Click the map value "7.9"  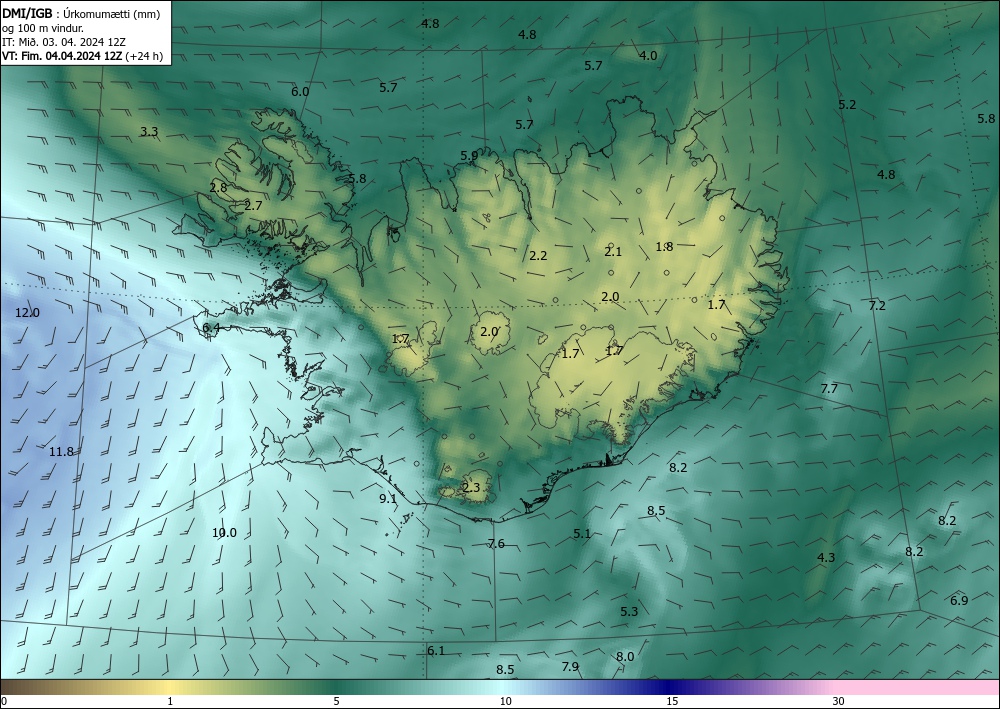[x=570, y=666]
